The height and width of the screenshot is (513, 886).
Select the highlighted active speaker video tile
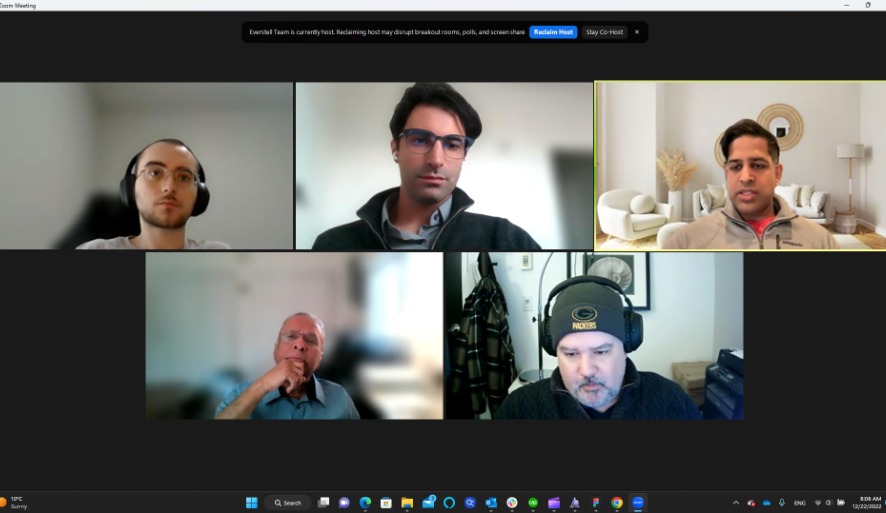tap(740, 165)
